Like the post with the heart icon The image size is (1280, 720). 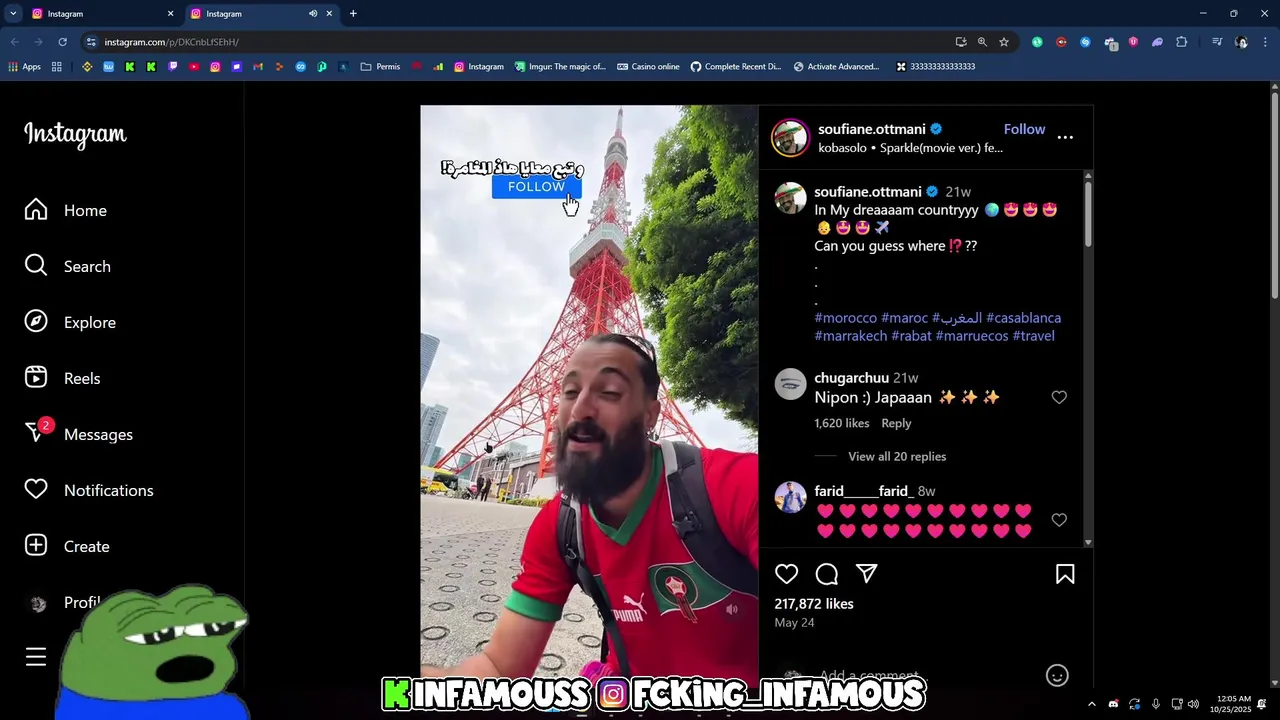tap(787, 574)
